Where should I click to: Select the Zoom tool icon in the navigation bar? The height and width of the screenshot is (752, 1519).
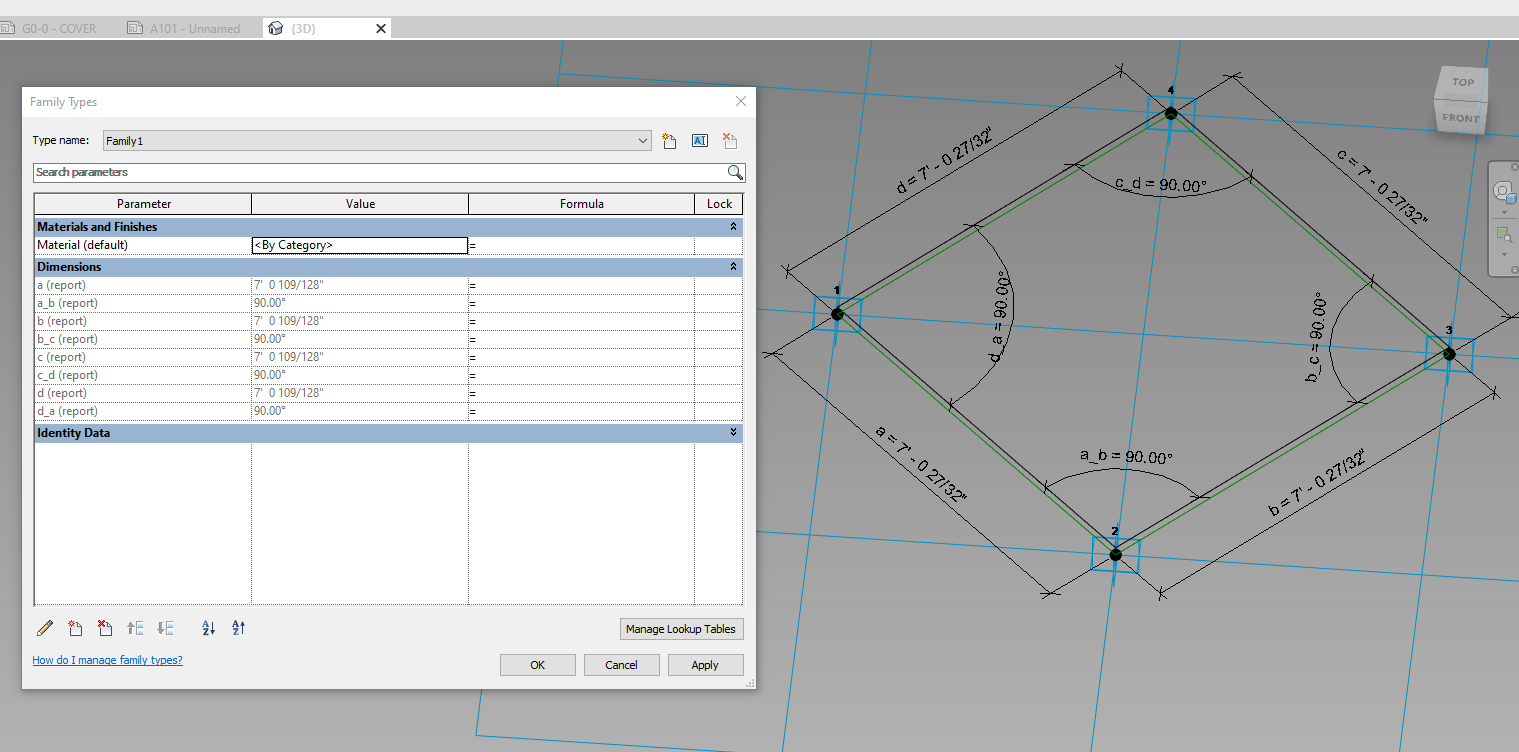click(x=1505, y=234)
